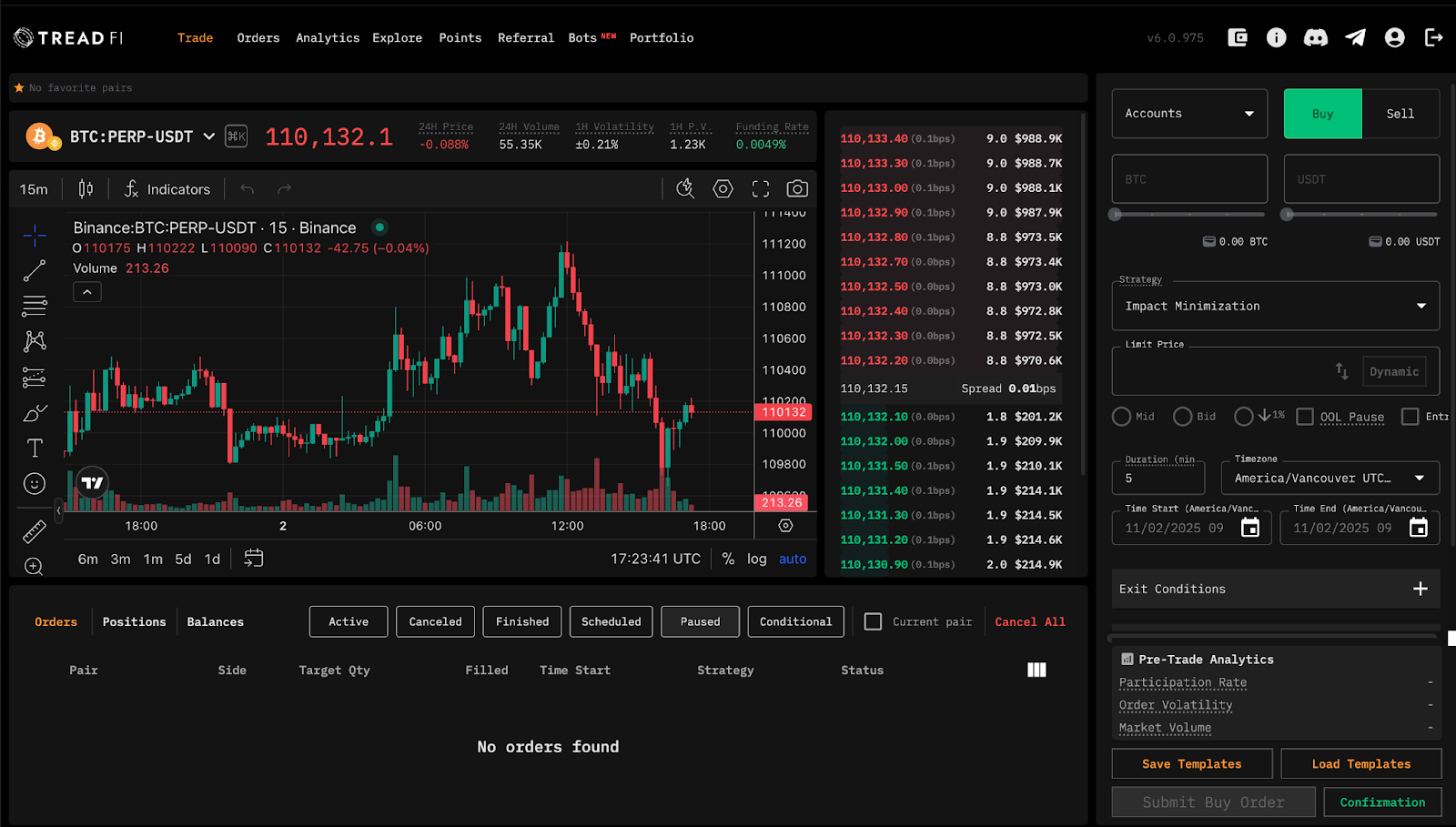Click the logout icon in header
The image size is (1456, 827).
1434,37
